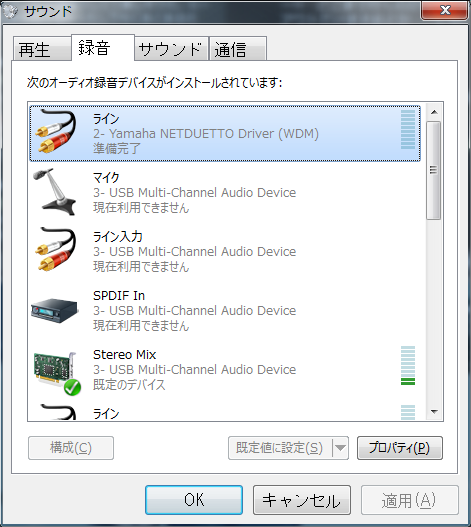Select the SPDIF In device name

pyautogui.click(x=119, y=296)
